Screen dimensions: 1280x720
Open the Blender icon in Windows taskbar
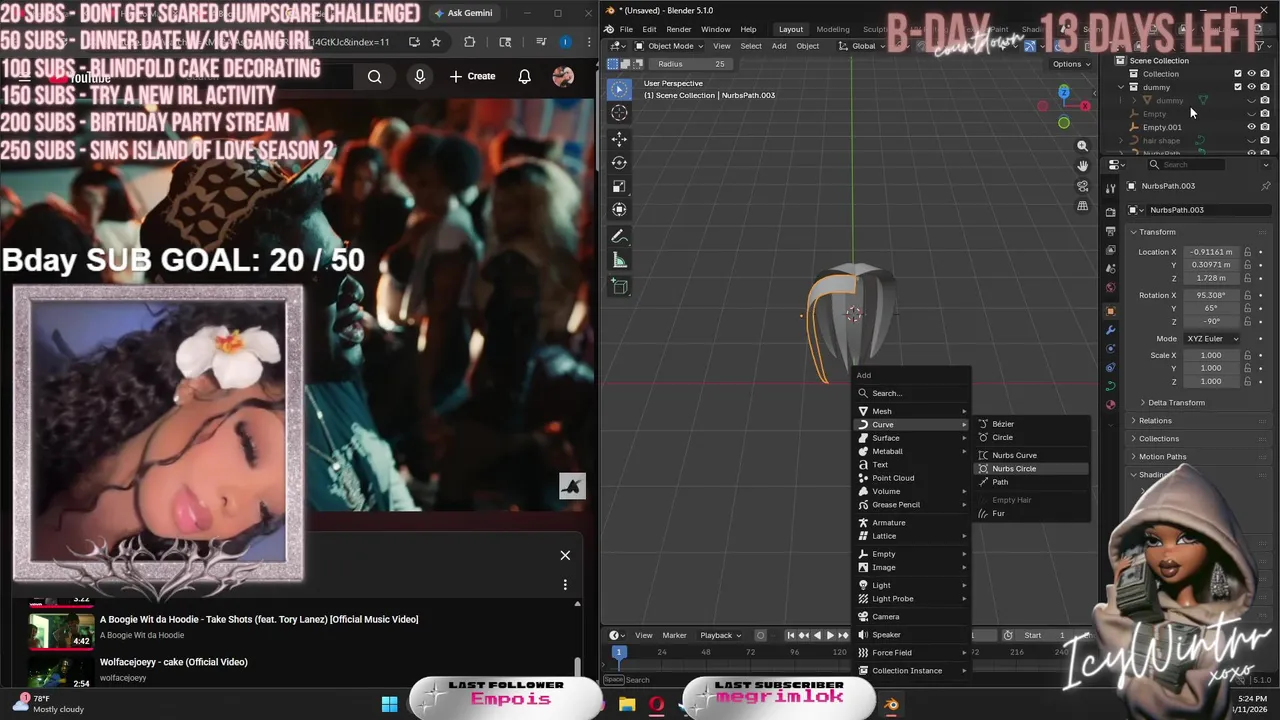click(x=891, y=704)
